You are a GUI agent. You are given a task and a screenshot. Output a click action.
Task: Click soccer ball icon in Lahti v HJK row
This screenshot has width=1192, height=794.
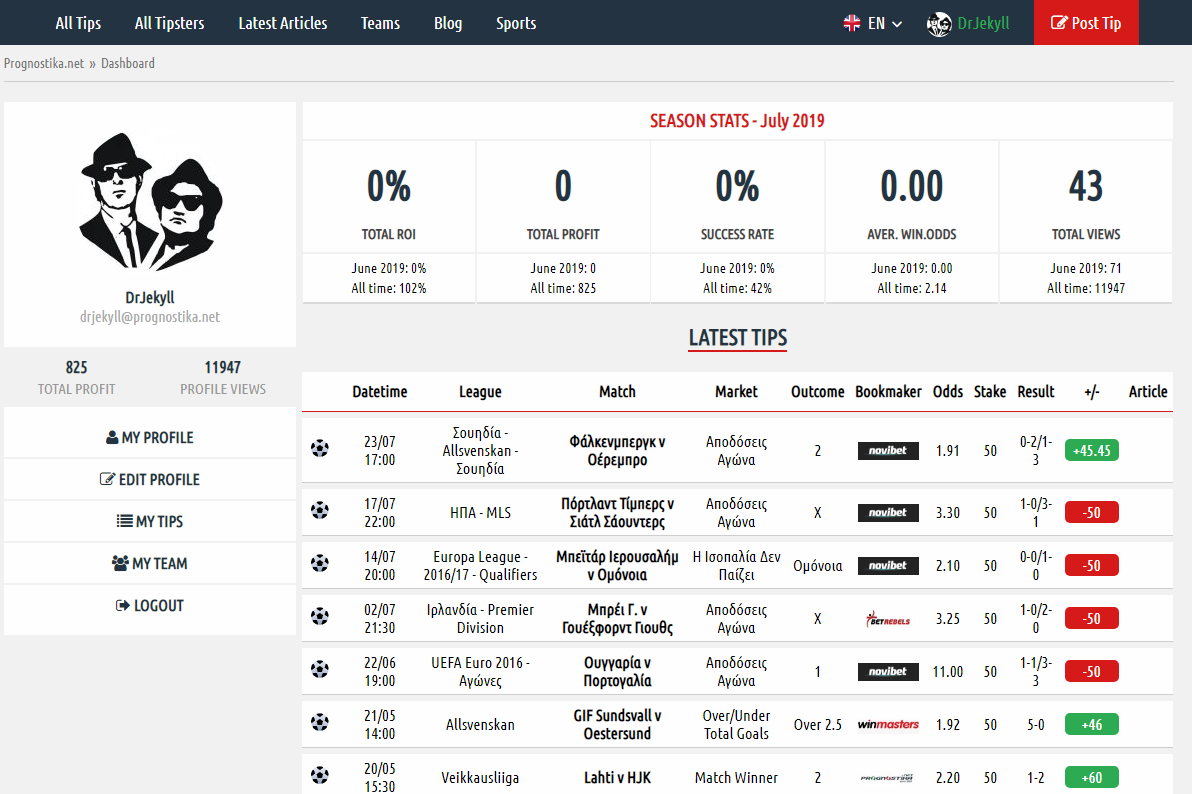point(319,774)
